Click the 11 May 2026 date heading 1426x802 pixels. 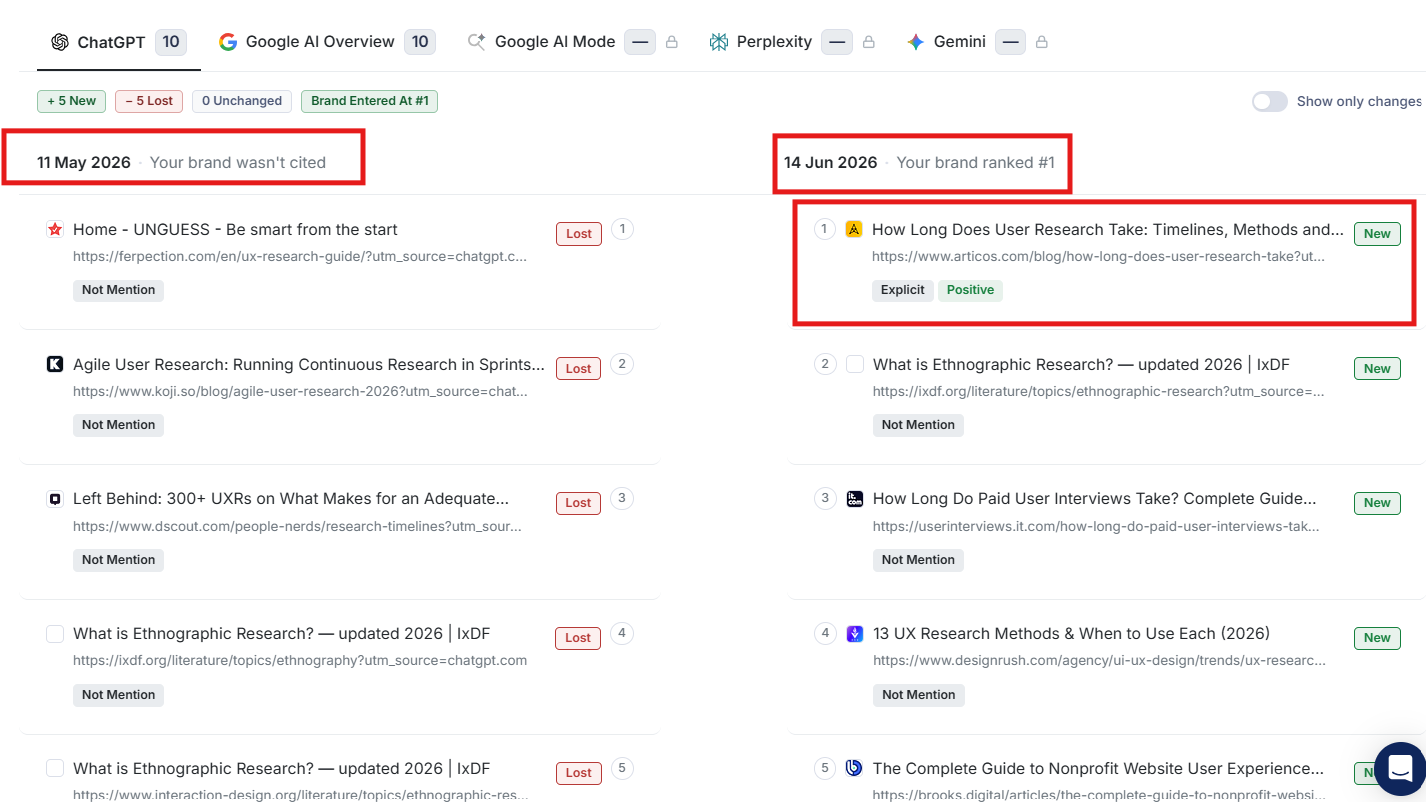[x=84, y=163]
